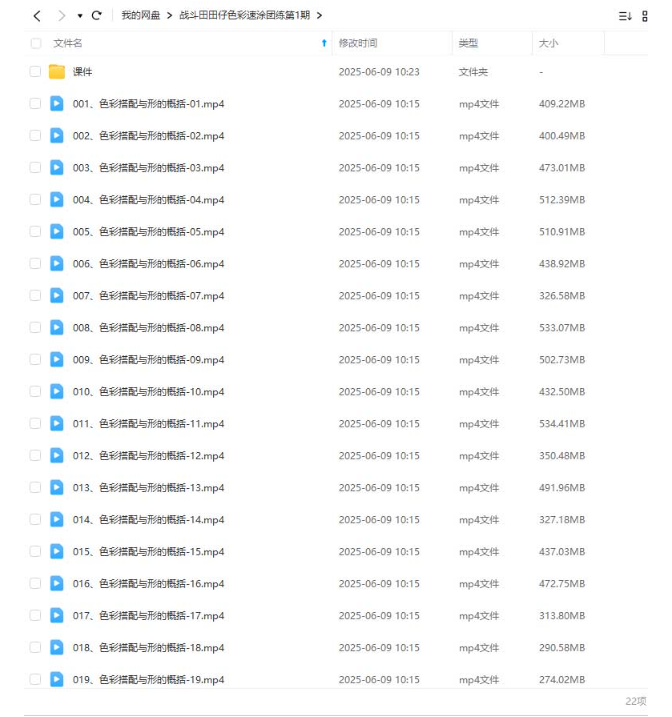Click the date 2025-06-09 10:23

tap(379, 72)
